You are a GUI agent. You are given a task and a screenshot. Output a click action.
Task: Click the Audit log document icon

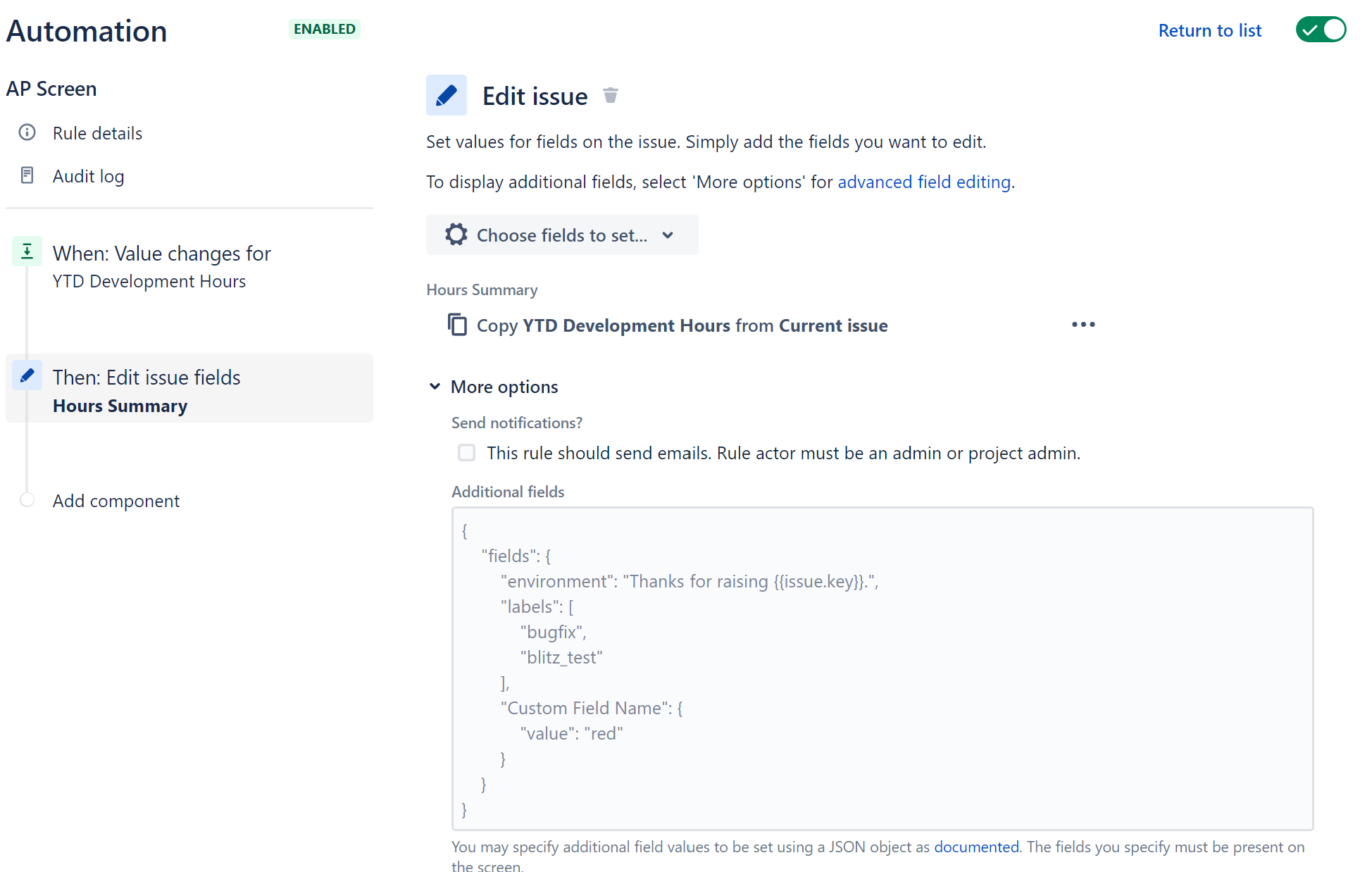pos(27,175)
